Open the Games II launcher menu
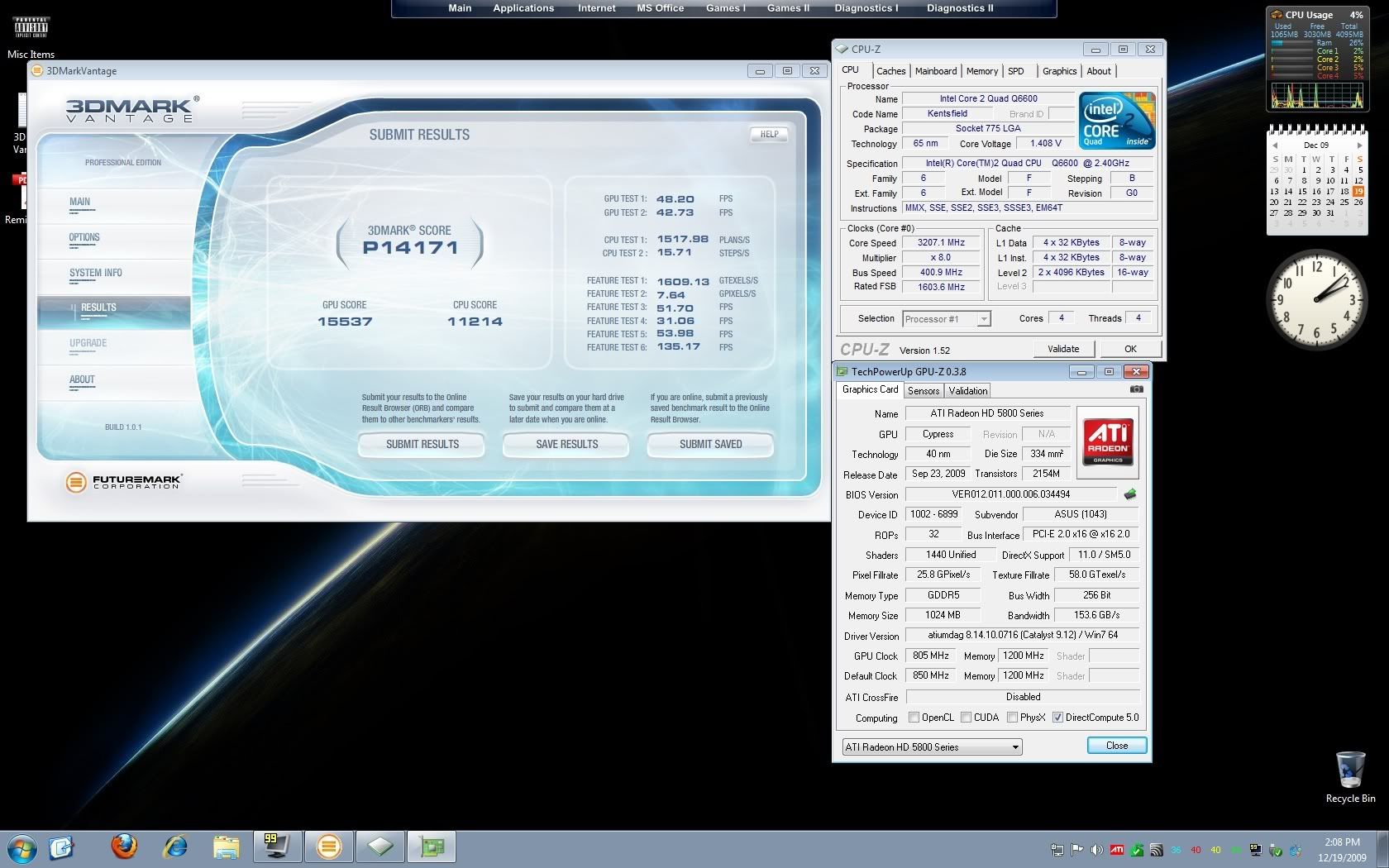 (x=788, y=8)
